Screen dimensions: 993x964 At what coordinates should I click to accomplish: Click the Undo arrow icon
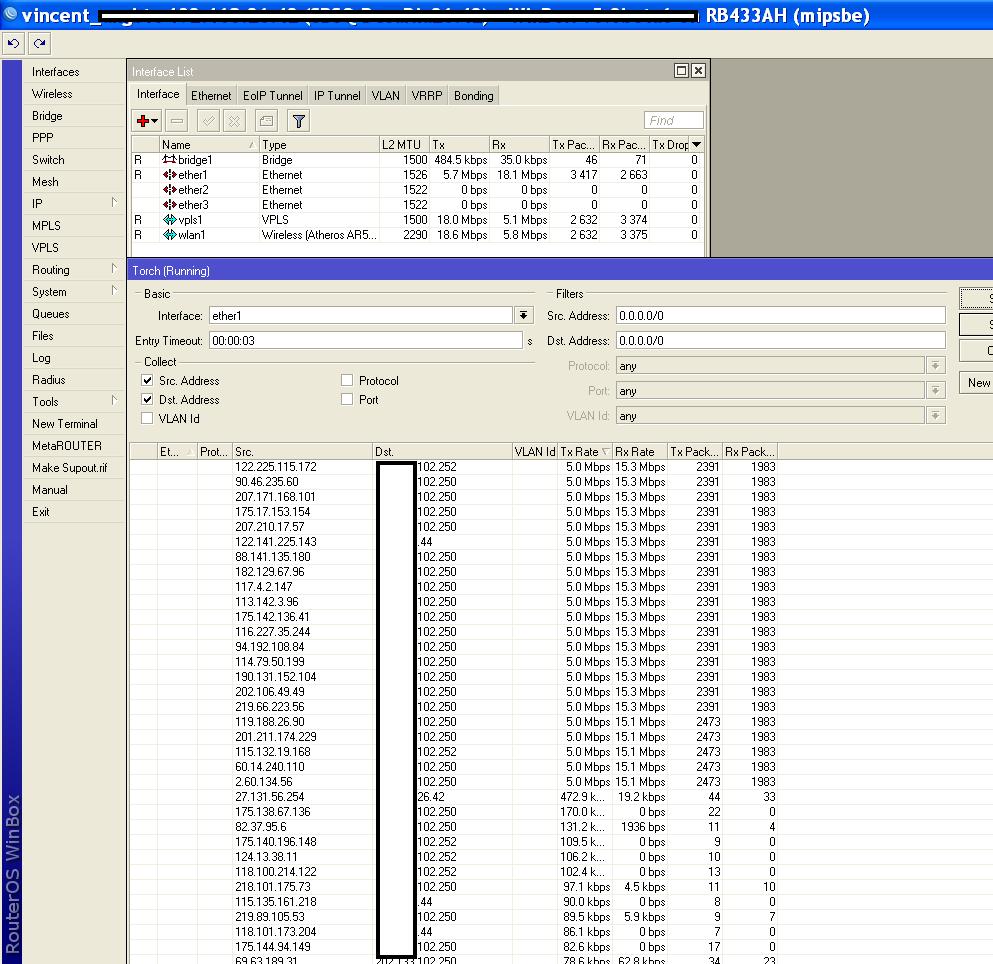(14, 44)
